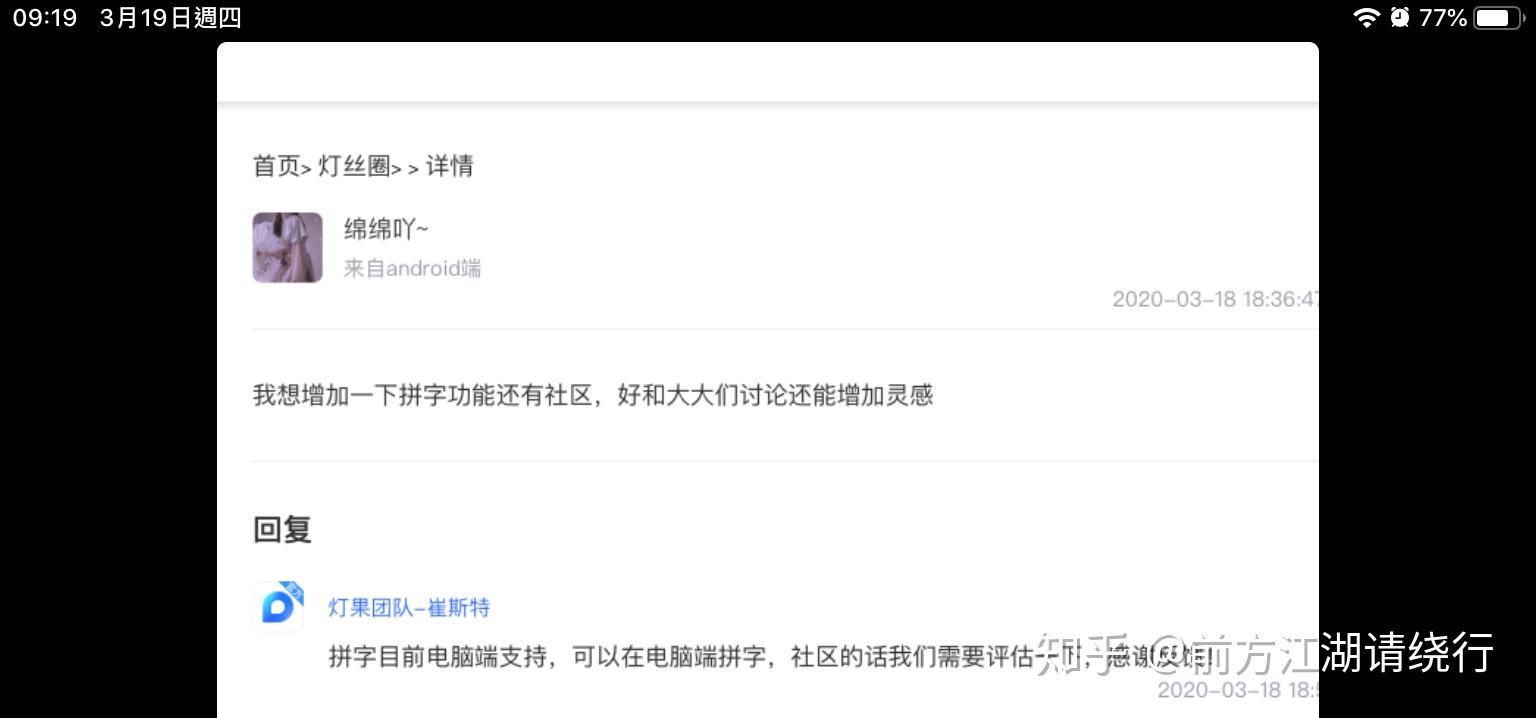Open 灯丝圈 breadcrumb link

354,166
